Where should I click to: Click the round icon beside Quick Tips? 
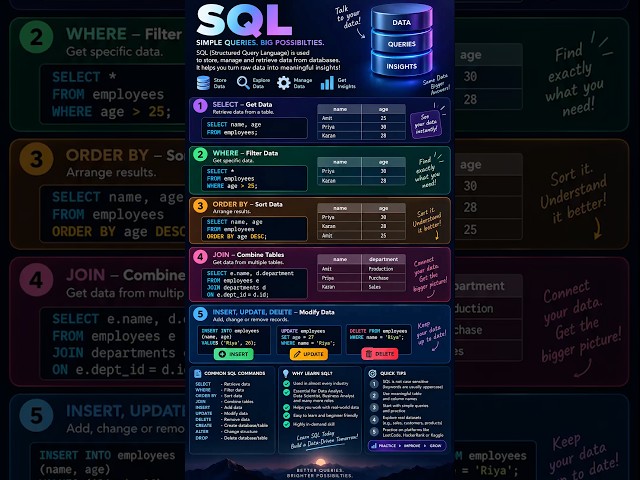tap(372, 373)
